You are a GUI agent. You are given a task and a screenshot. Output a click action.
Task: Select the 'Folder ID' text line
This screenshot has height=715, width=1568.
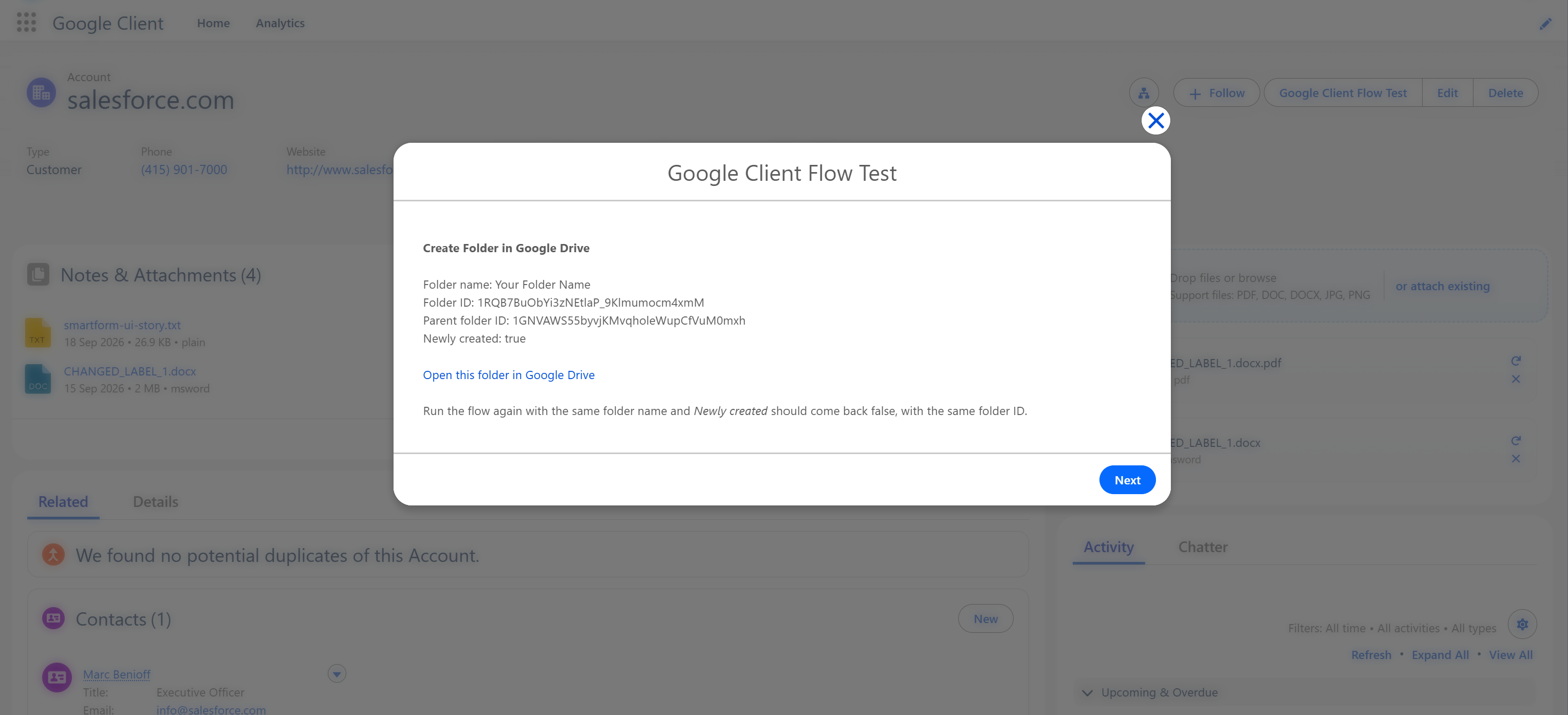(563, 303)
